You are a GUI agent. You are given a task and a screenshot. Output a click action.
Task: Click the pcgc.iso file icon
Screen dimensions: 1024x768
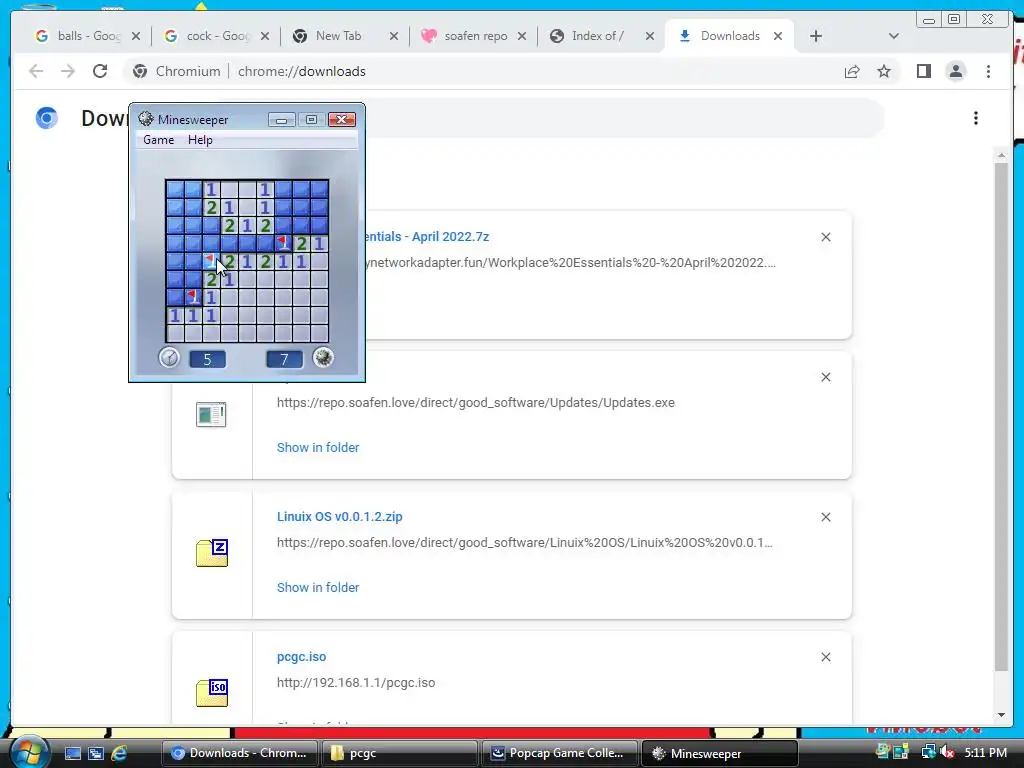pos(212,693)
